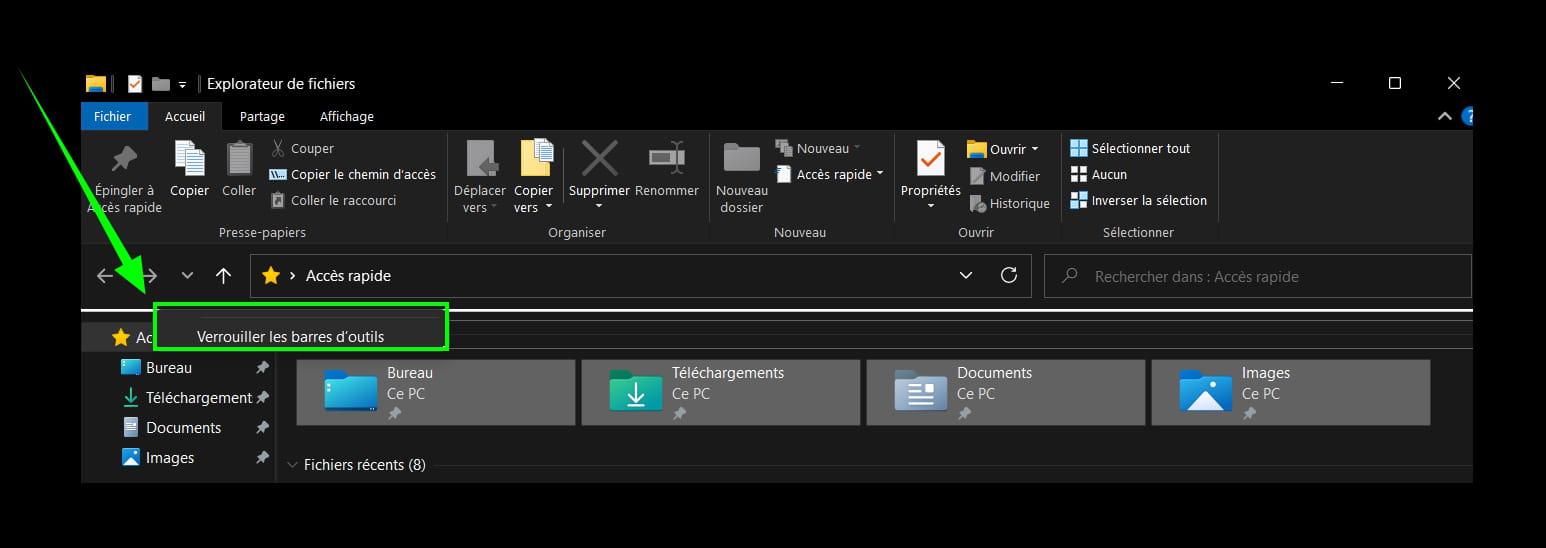This screenshot has width=1546, height=548.
Task: Click the Rechercher dans Accès rapide box
Action: (x=1257, y=276)
